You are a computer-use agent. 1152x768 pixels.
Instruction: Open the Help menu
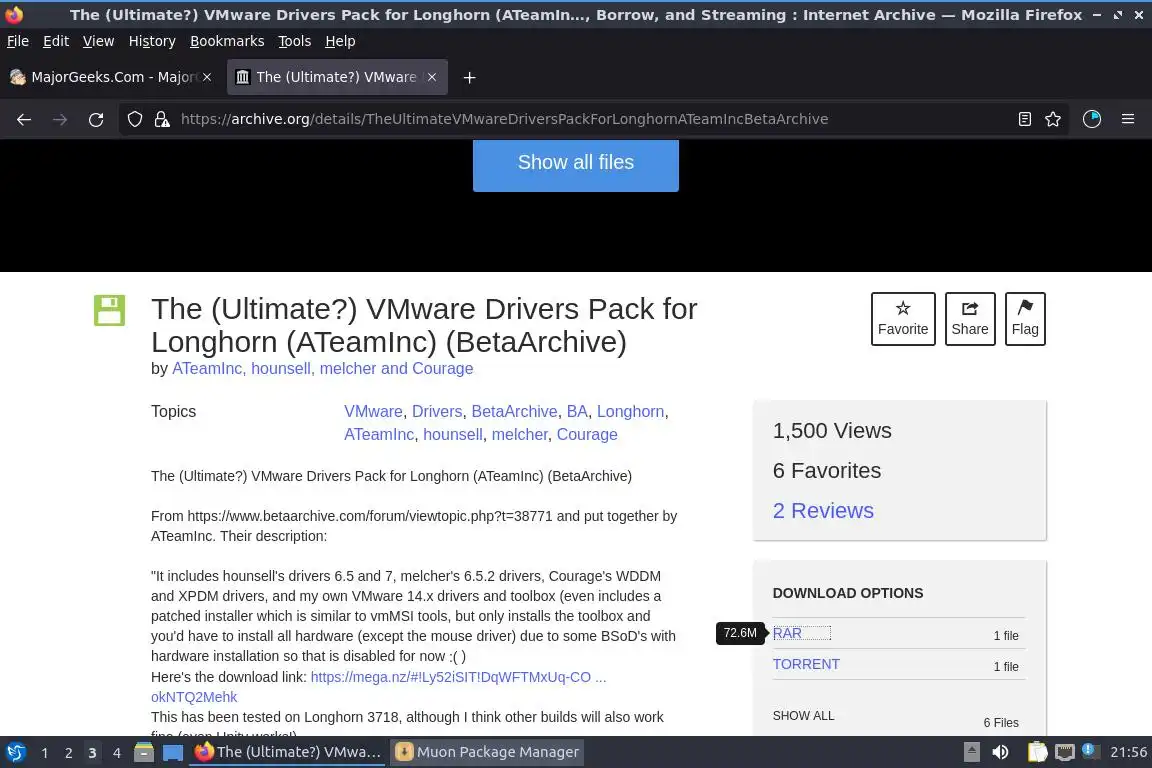click(340, 41)
